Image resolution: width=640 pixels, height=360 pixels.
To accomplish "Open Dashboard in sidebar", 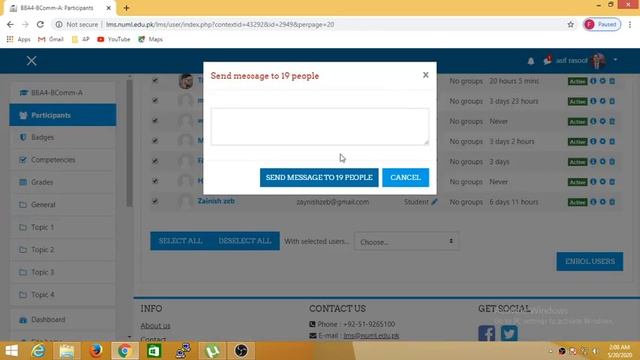I will (x=62, y=320).
